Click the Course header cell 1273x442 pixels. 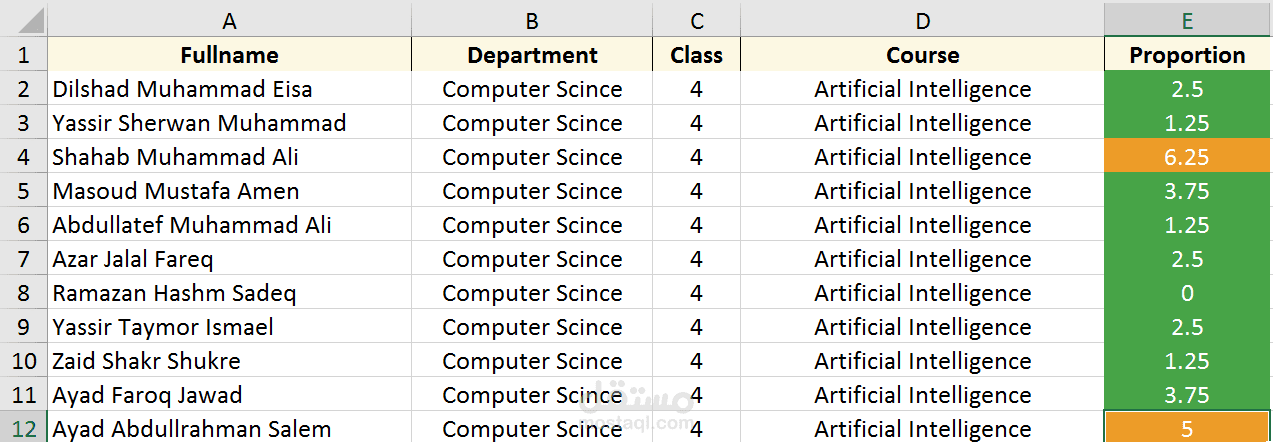922,55
